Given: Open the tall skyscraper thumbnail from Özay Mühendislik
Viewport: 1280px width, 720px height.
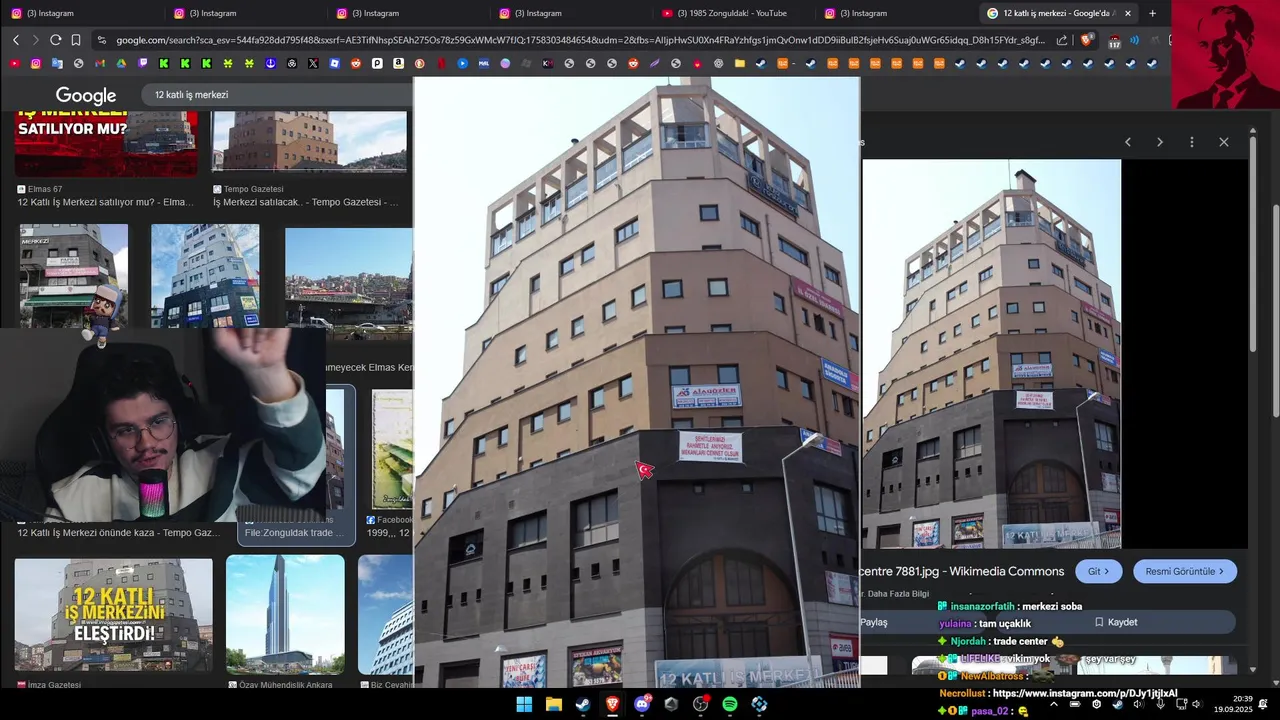Looking at the screenshot, I should (x=285, y=614).
